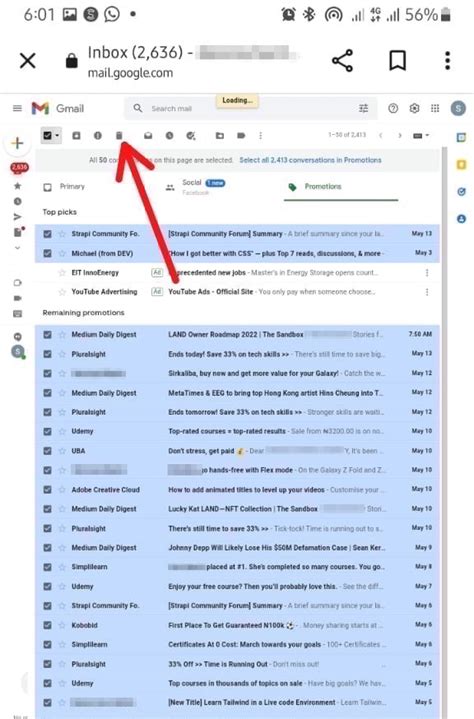Open Google Keep side panel
474x719 pixels.
click(x=461, y=165)
